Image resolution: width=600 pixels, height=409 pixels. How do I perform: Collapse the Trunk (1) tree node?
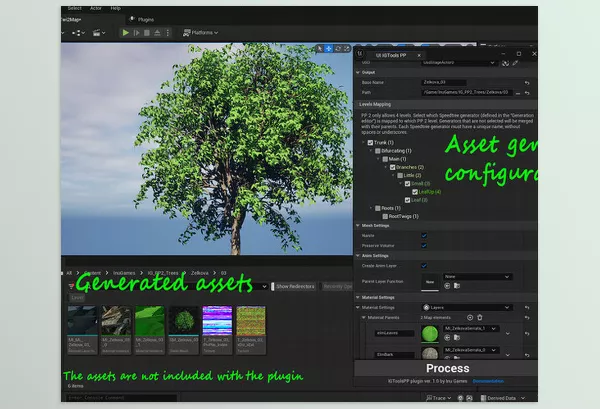click(364, 143)
